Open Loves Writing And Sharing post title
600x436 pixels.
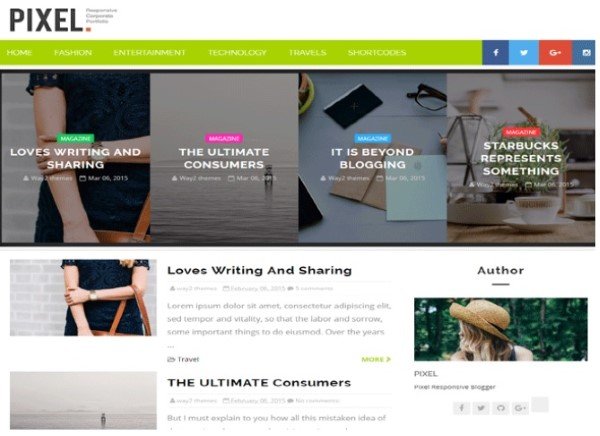pos(259,270)
